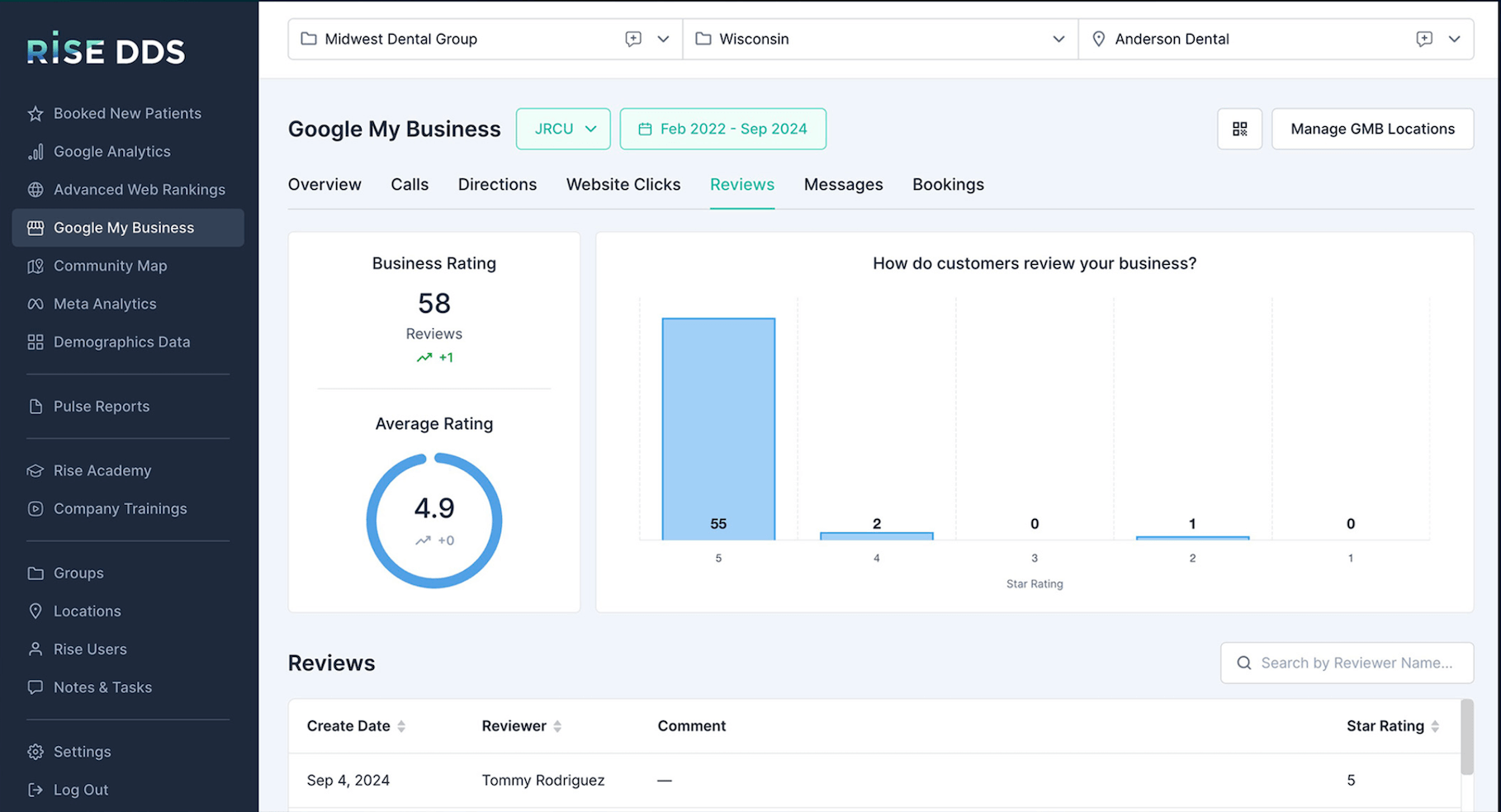Click the 5-star bar showing 55 reviews
Image resolution: width=1501 pixels, height=812 pixels.
(718, 429)
